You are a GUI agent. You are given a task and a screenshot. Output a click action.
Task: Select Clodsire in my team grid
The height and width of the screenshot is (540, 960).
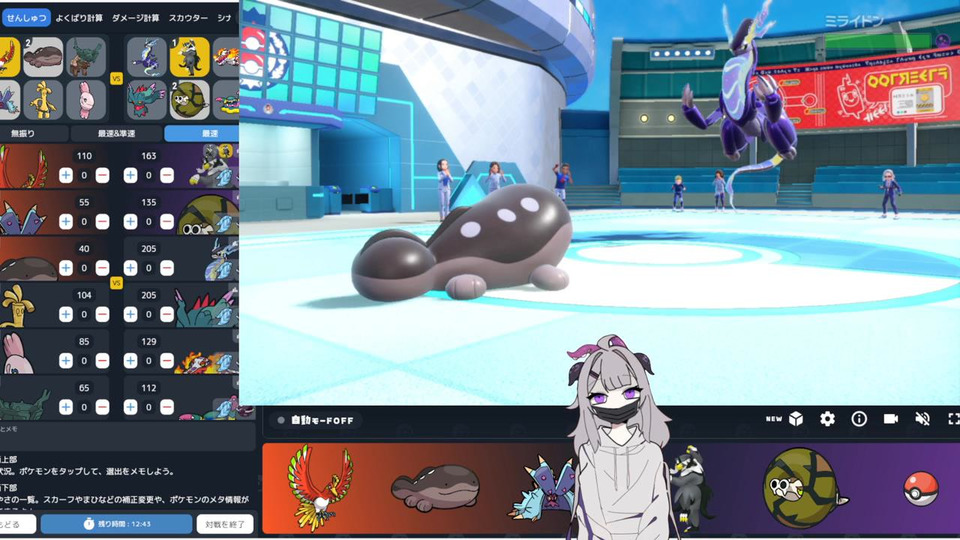coord(43,57)
